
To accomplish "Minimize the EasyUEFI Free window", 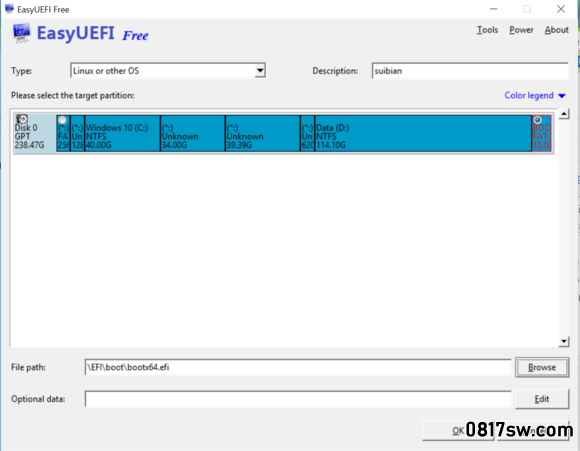I will pyautogui.click(x=493, y=9).
